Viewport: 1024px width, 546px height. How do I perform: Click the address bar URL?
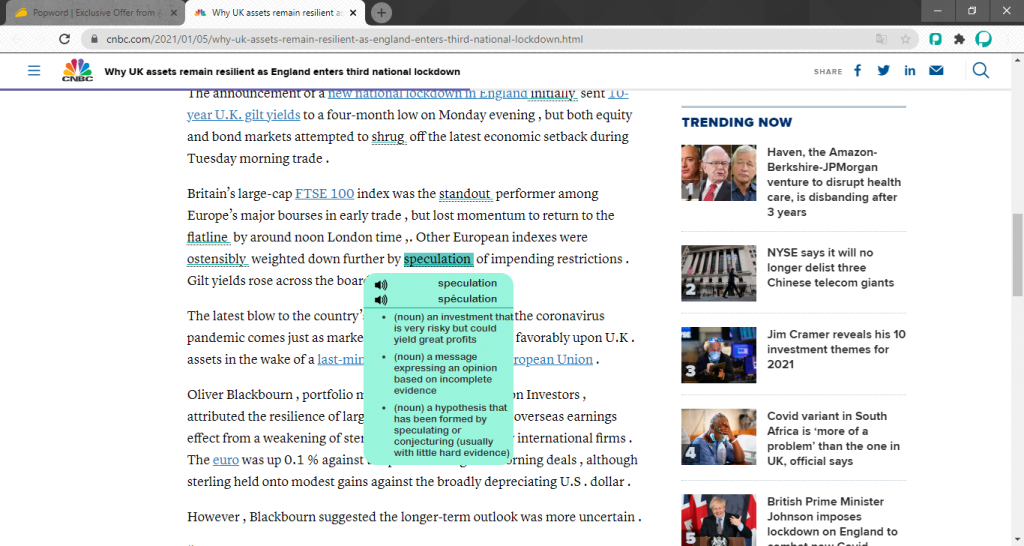pyautogui.click(x=345, y=39)
